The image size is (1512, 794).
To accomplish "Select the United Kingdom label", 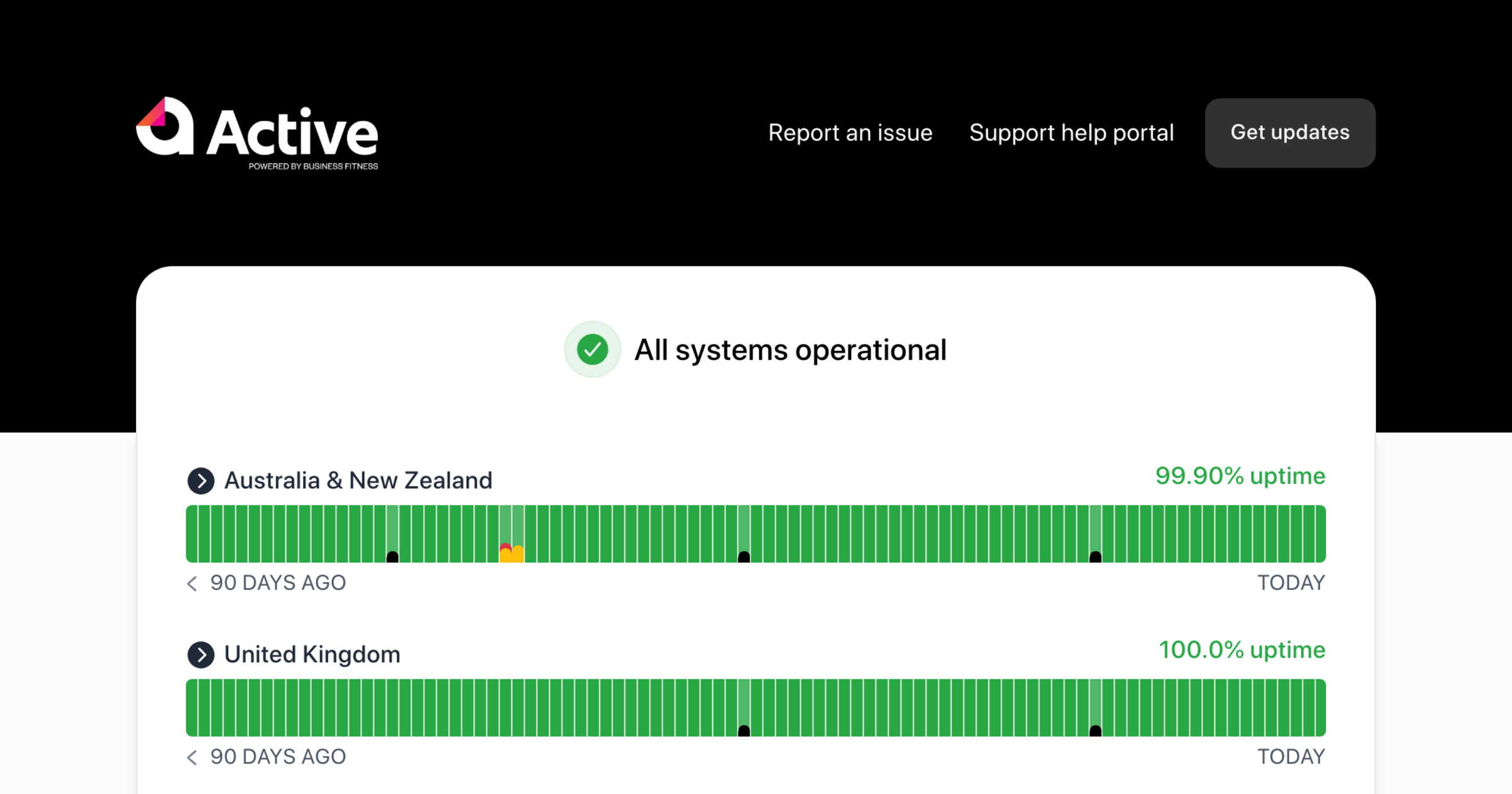I will point(312,655).
